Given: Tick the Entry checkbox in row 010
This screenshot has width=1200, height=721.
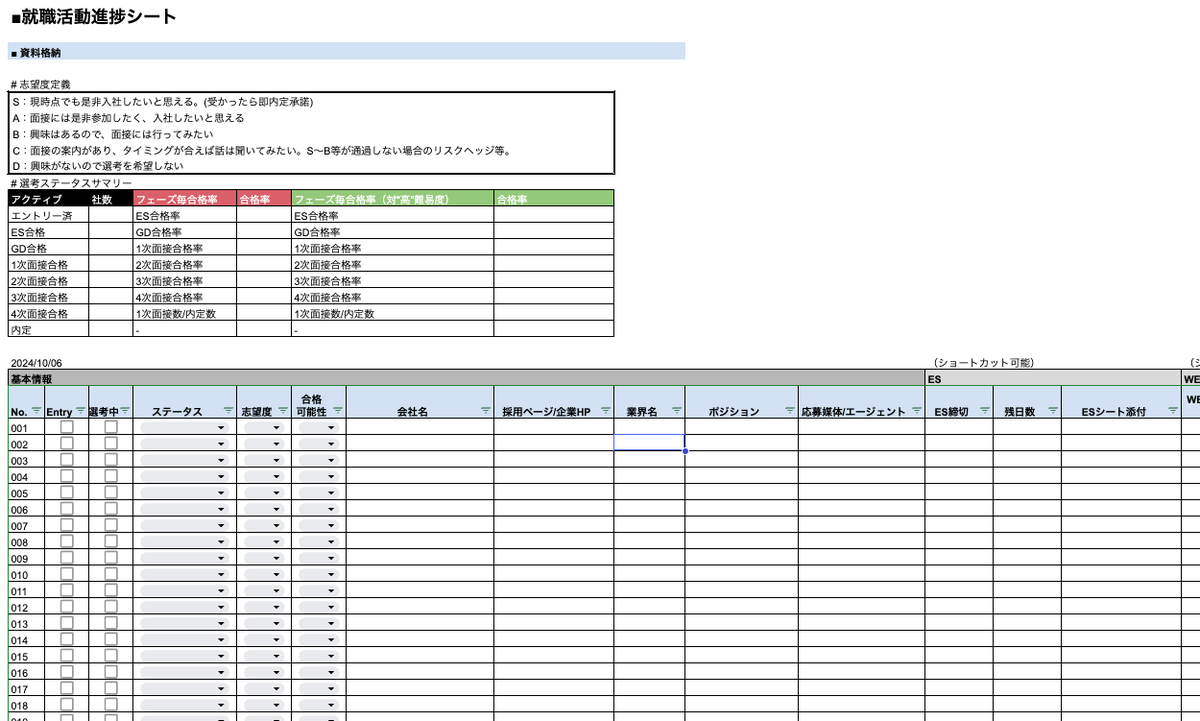Looking at the screenshot, I should (x=67, y=574).
